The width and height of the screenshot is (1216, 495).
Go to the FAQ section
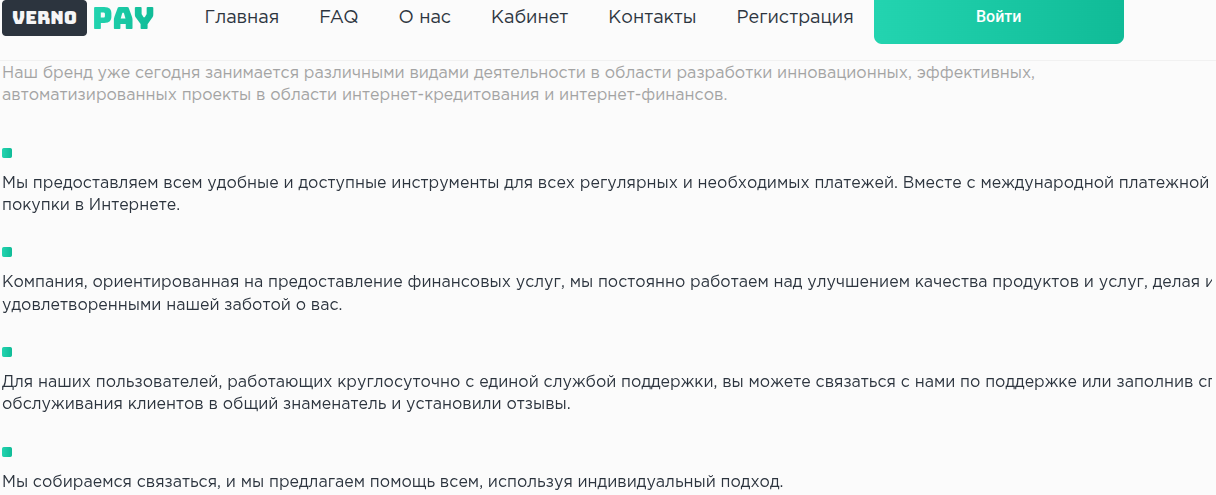tap(339, 17)
